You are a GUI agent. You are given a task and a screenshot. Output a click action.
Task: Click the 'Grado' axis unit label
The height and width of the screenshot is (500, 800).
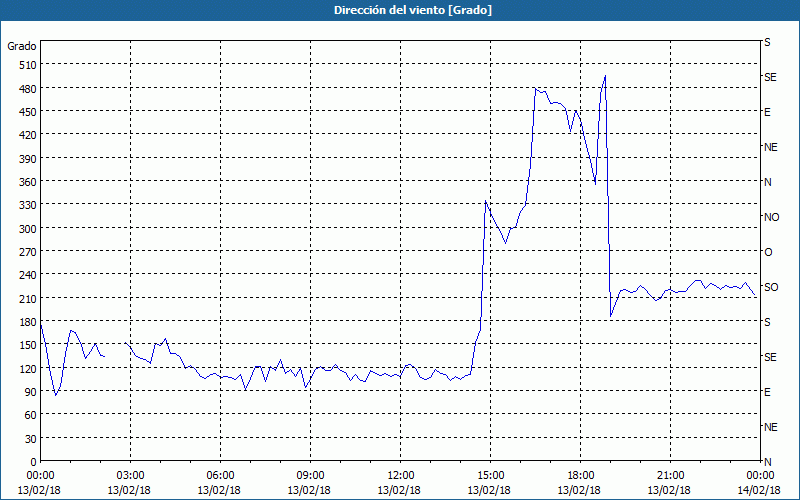pyautogui.click(x=21, y=46)
